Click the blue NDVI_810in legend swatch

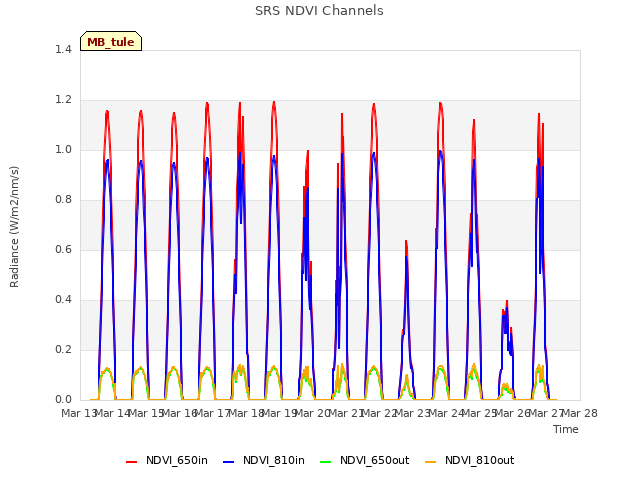pos(229,462)
